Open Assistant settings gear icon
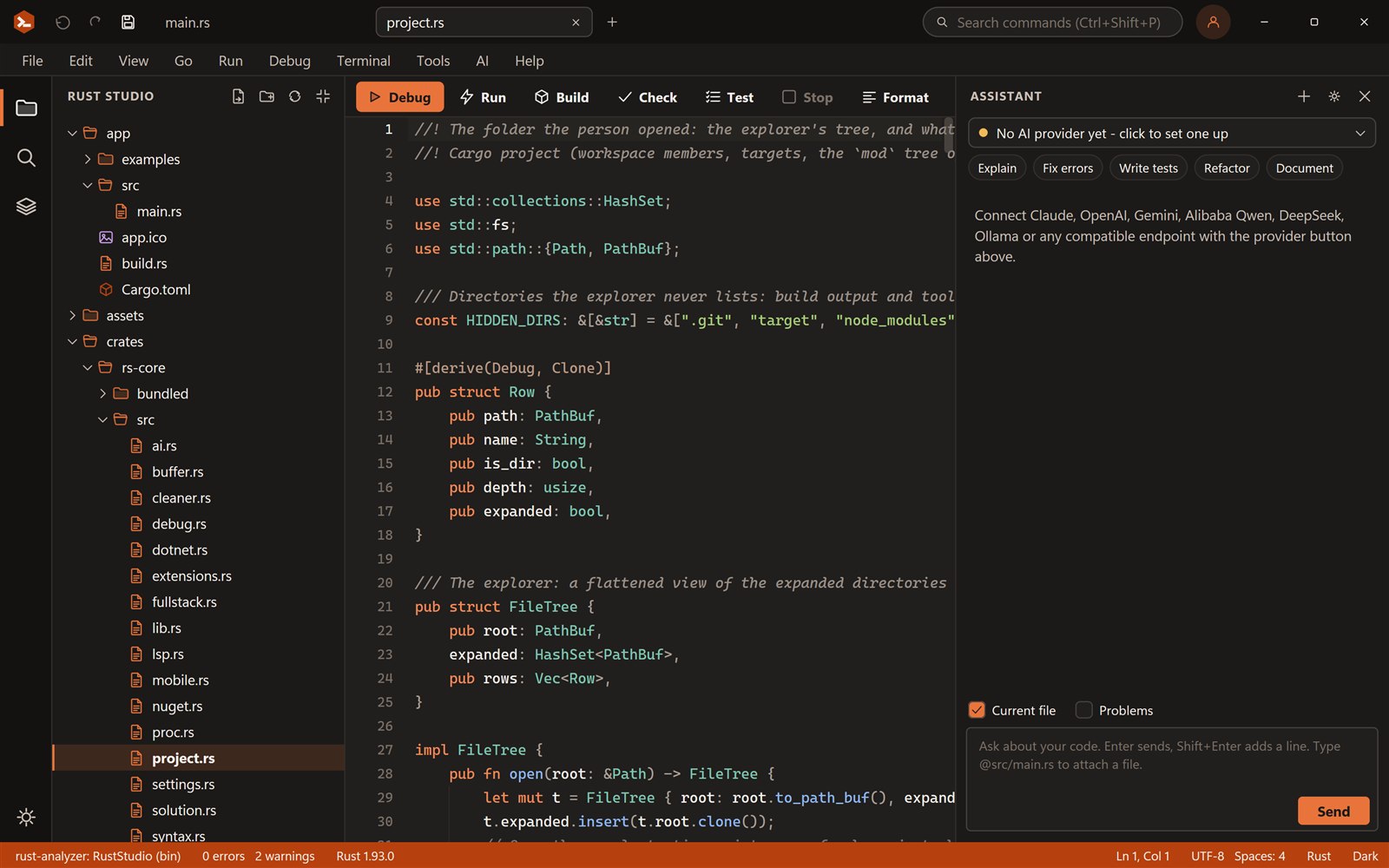 click(x=1334, y=96)
